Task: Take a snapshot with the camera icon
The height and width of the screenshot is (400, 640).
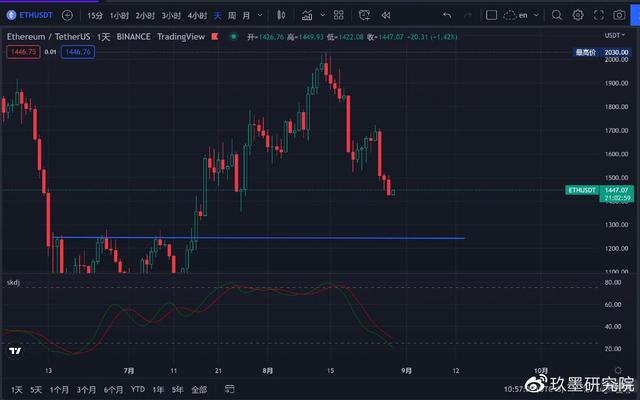Action: click(x=619, y=16)
